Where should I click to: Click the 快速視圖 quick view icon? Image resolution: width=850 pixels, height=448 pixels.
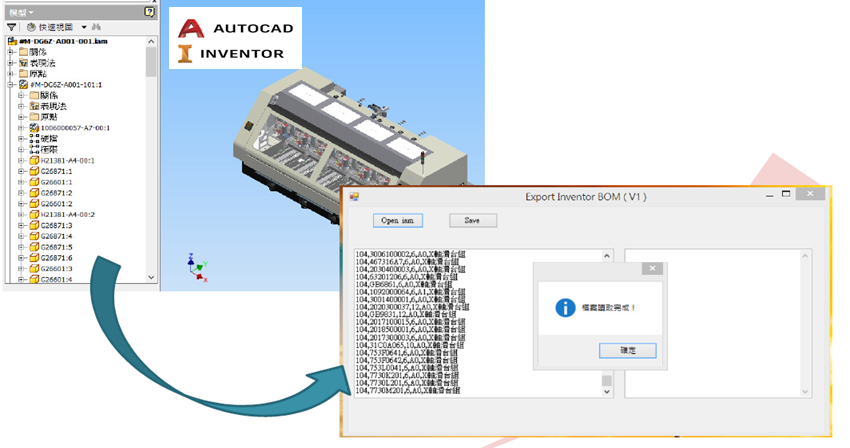pos(31,27)
